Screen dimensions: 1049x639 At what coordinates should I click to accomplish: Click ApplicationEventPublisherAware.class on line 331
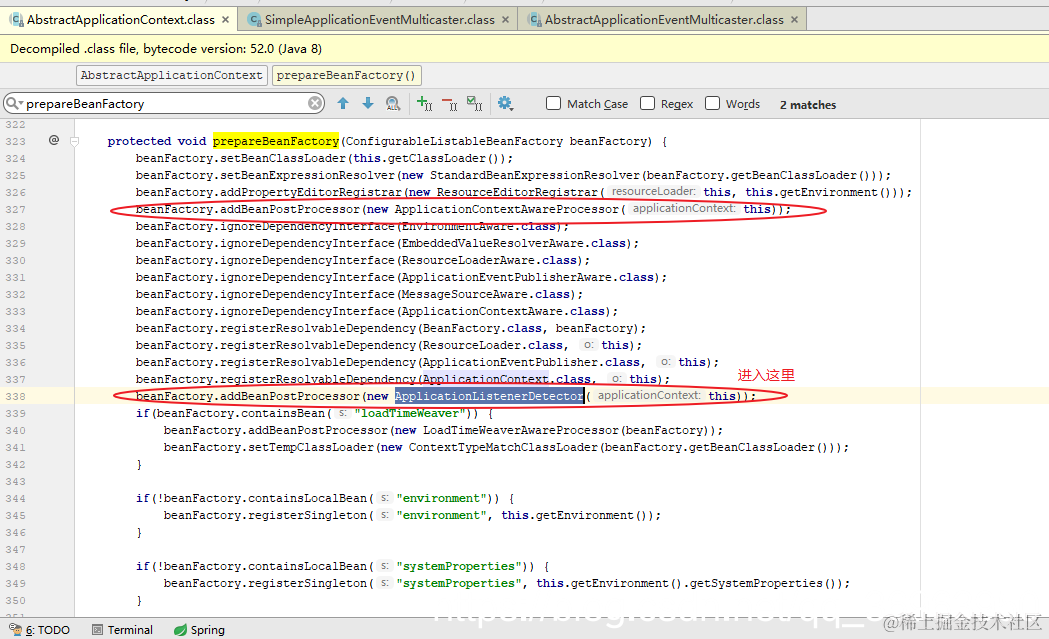pyautogui.click(x=528, y=278)
